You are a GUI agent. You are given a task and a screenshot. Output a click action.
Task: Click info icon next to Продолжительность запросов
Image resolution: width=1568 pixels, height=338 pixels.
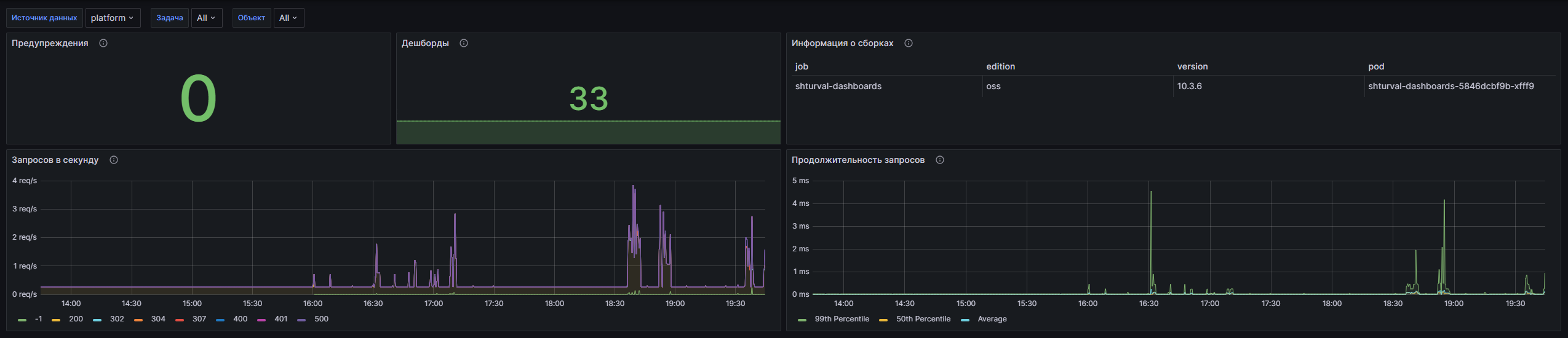tap(939, 160)
